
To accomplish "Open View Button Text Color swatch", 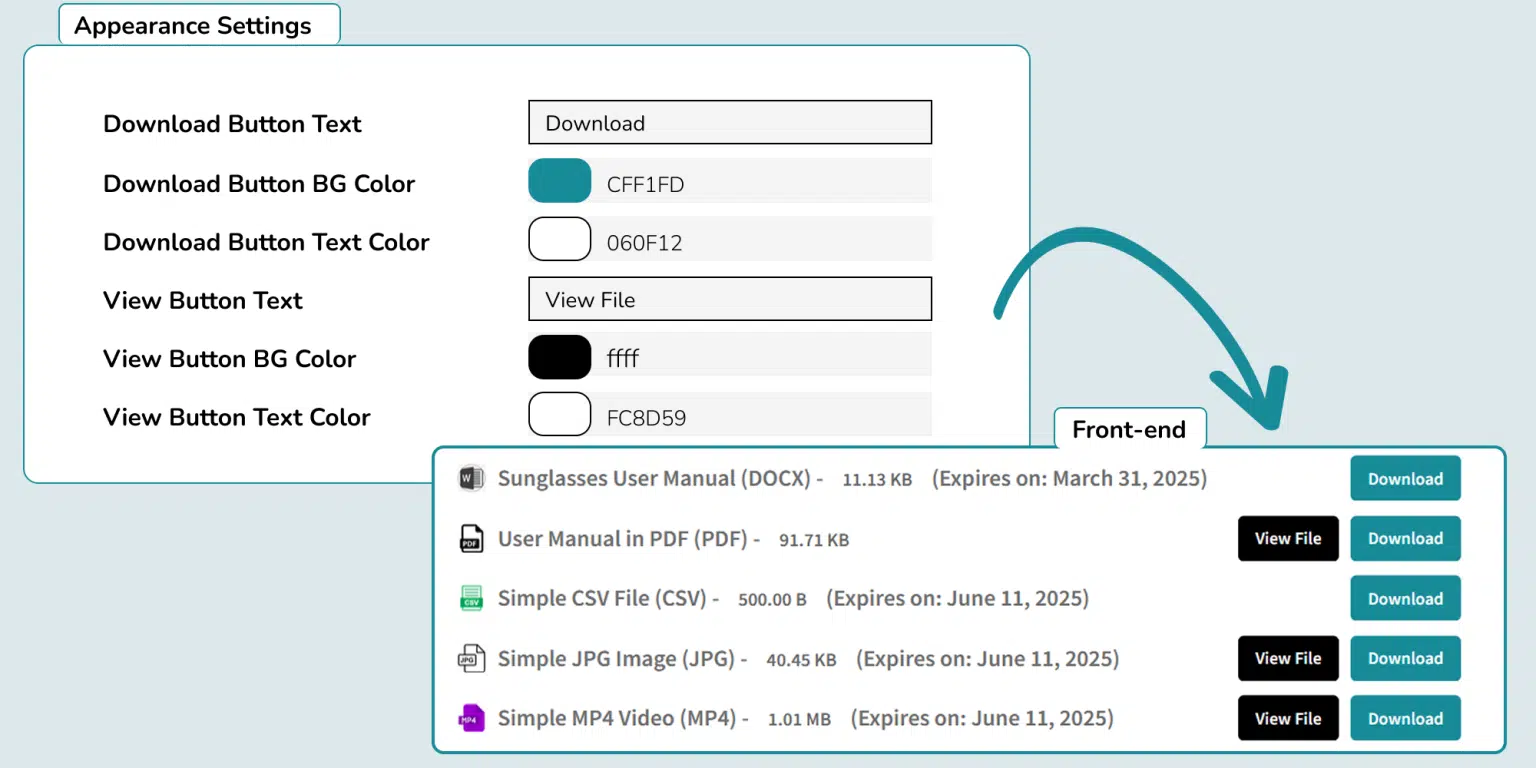I will pos(559,415).
